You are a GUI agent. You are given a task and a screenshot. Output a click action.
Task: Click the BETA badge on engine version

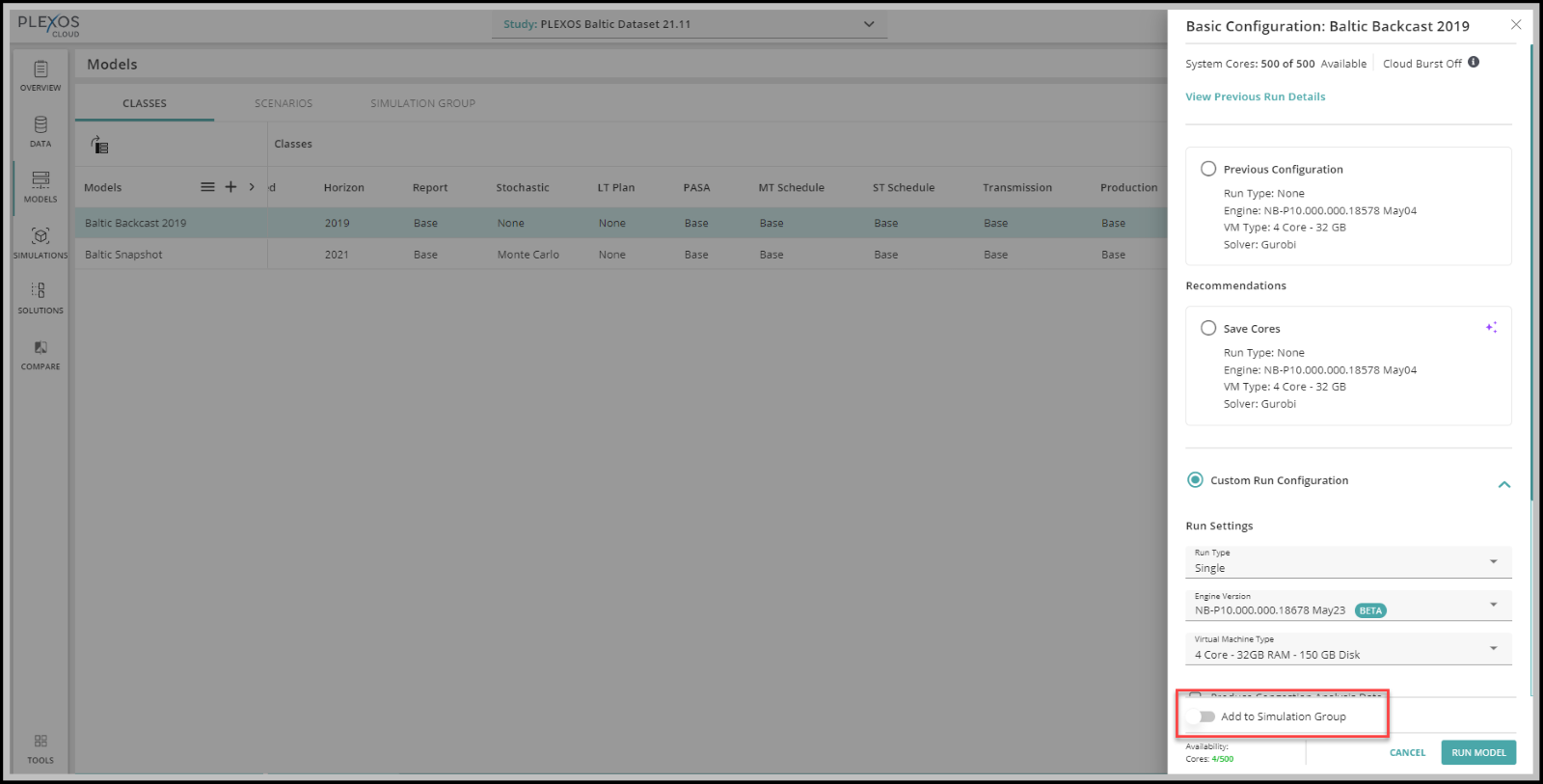point(1370,610)
